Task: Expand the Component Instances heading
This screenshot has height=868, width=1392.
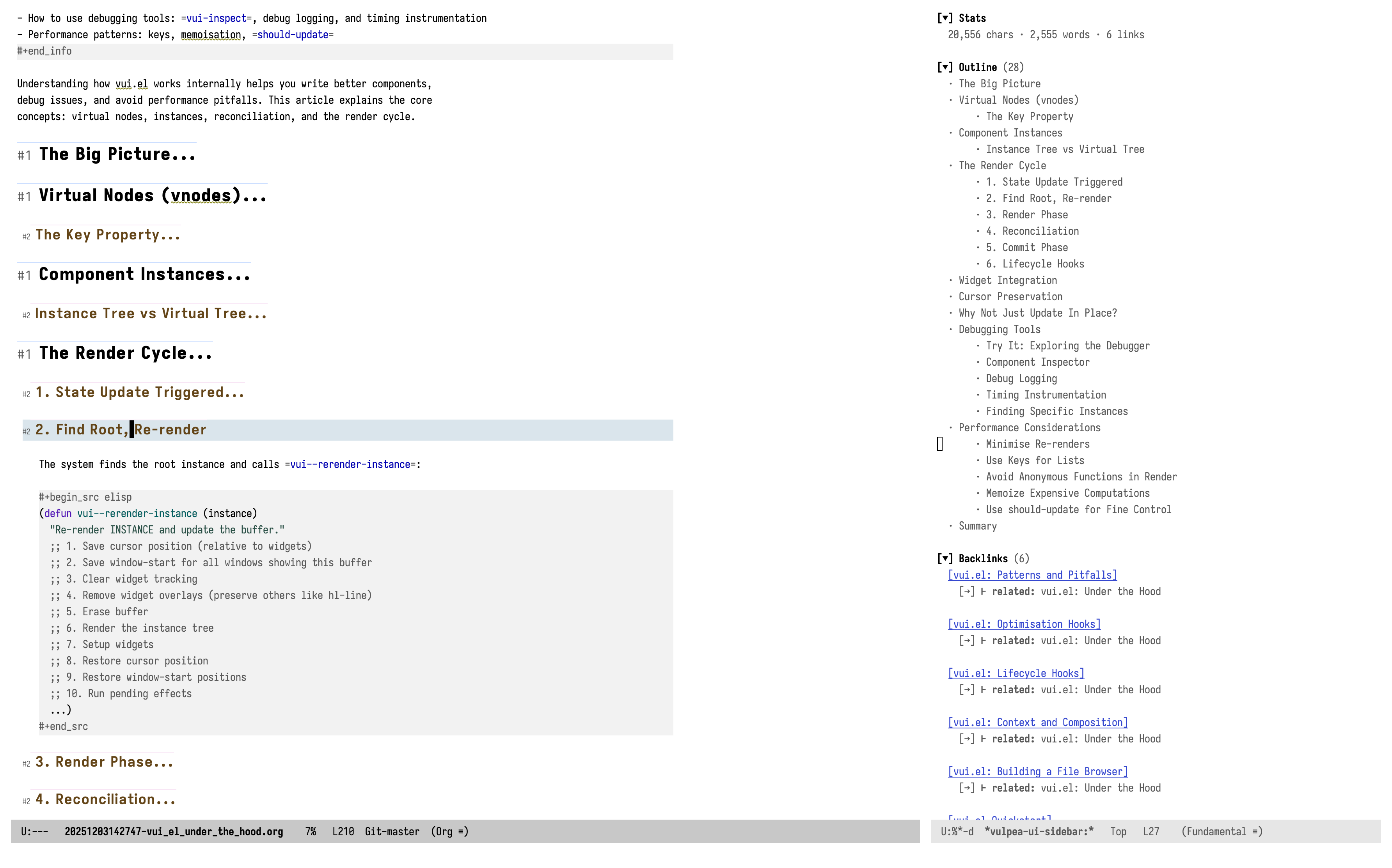Action: [145, 275]
